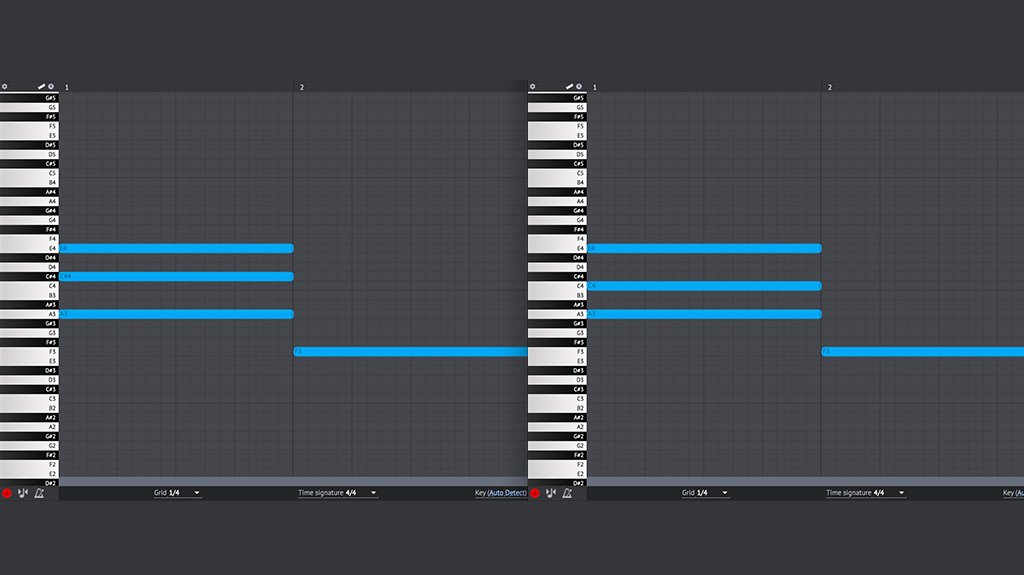This screenshot has width=1024, height=575.
Task: Click bar 1 marker in left piano roll ruler
Action: click(x=67, y=87)
